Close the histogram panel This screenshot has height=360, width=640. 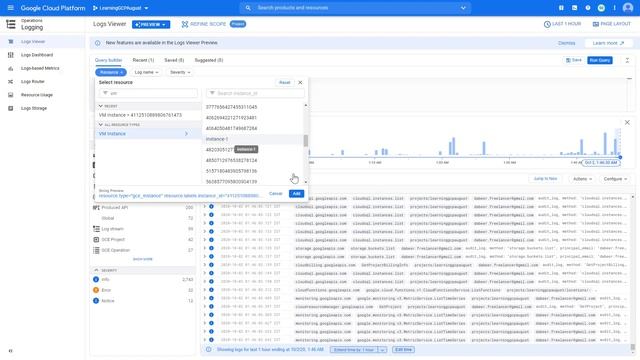point(627,122)
